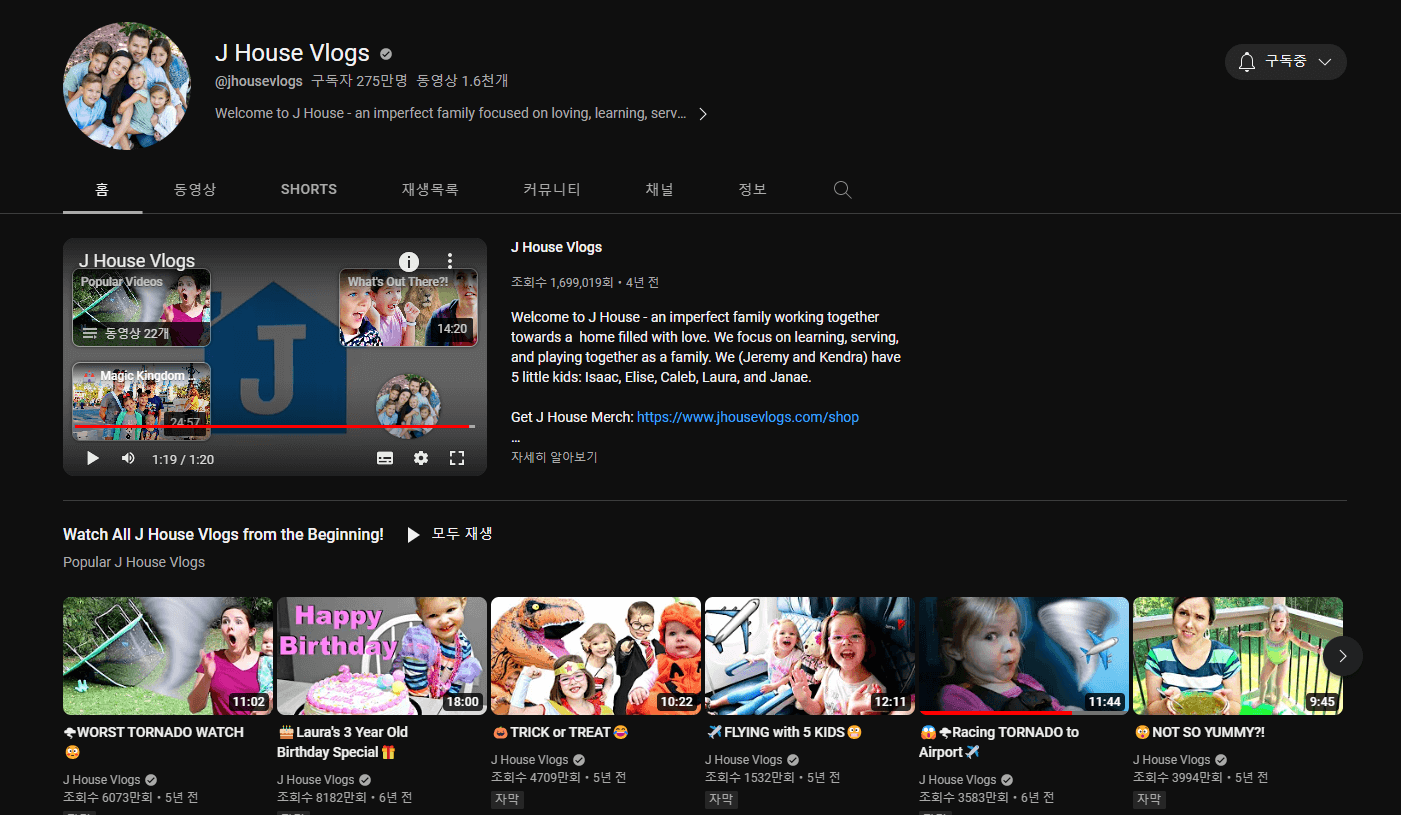The width and height of the screenshot is (1401, 815).
Task: Click the WORST TORNADO WATCH video title
Action: coord(153,742)
